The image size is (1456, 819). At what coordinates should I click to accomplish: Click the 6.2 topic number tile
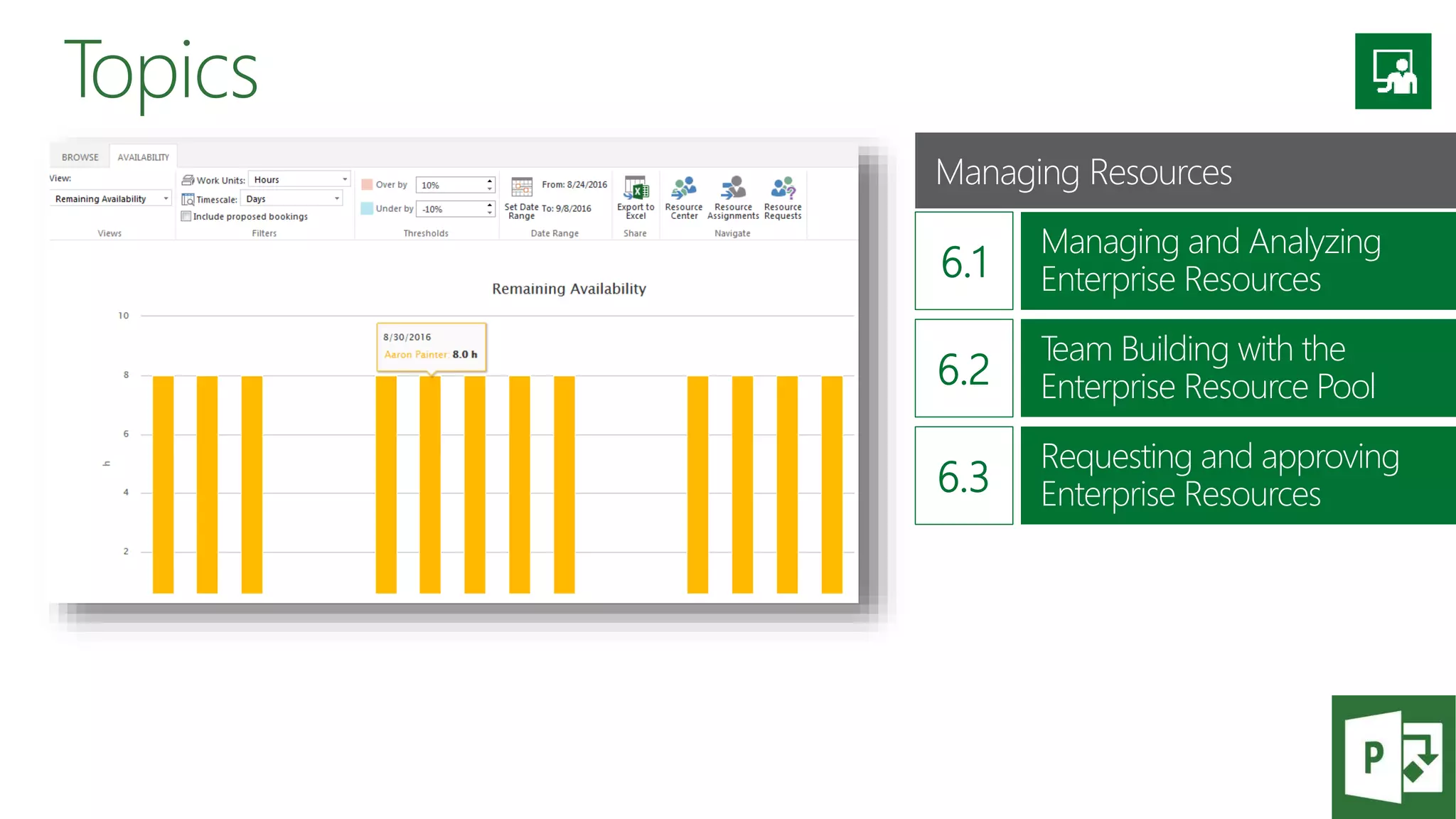(964, 368)
